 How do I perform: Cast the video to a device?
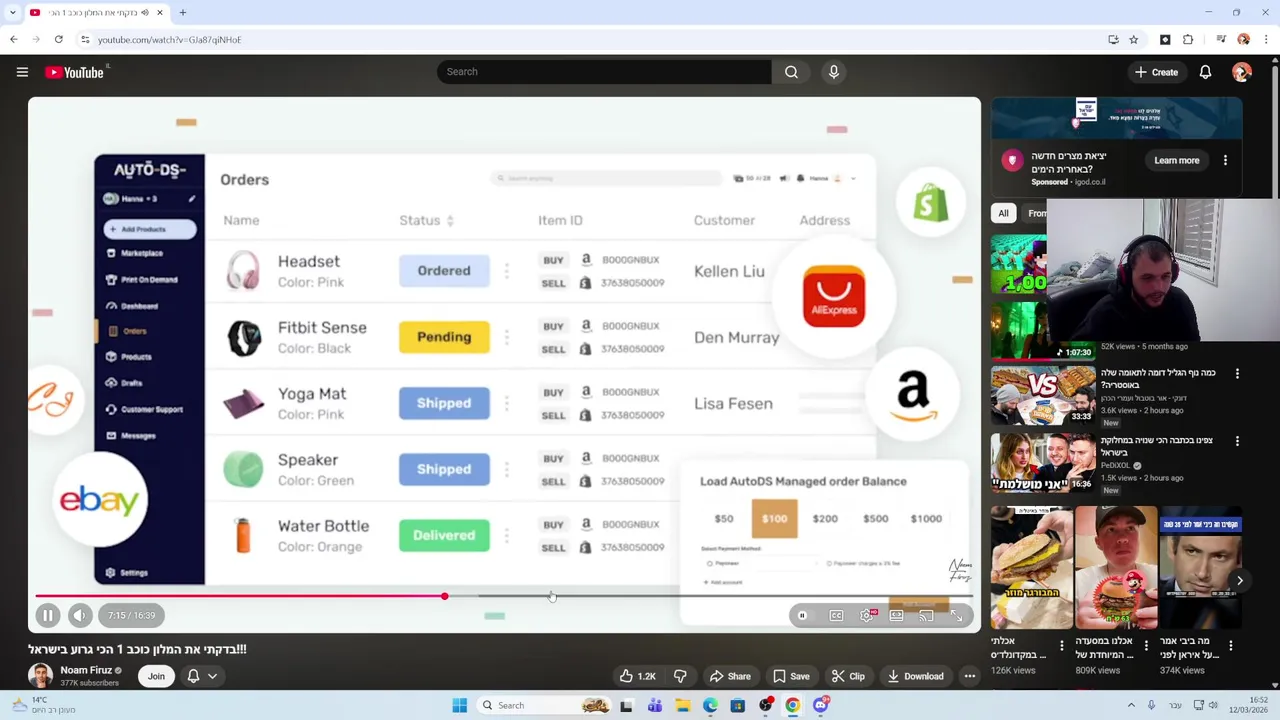click(x=926, y=616)
